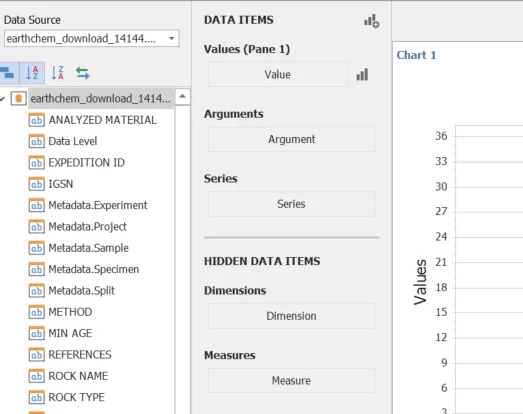Select the earthchem_download_1414 root node
The height and width of the screenshot is (414, 523).
pyautogui.click(x=101, y=99)
